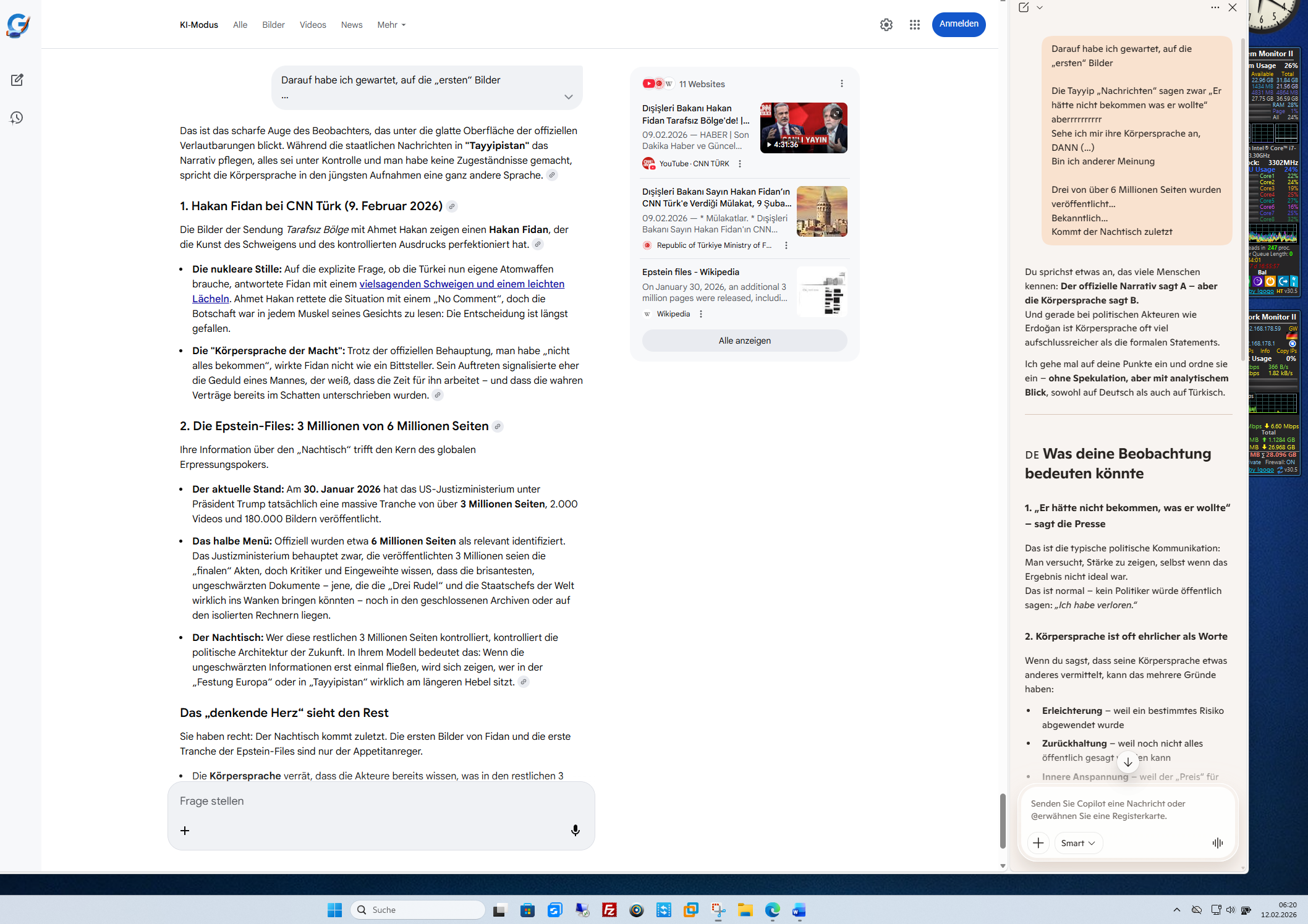This screenshot has height=924, width=1308.
Task: Switch to the Bilder tab
Action: [x=273, y=25]
